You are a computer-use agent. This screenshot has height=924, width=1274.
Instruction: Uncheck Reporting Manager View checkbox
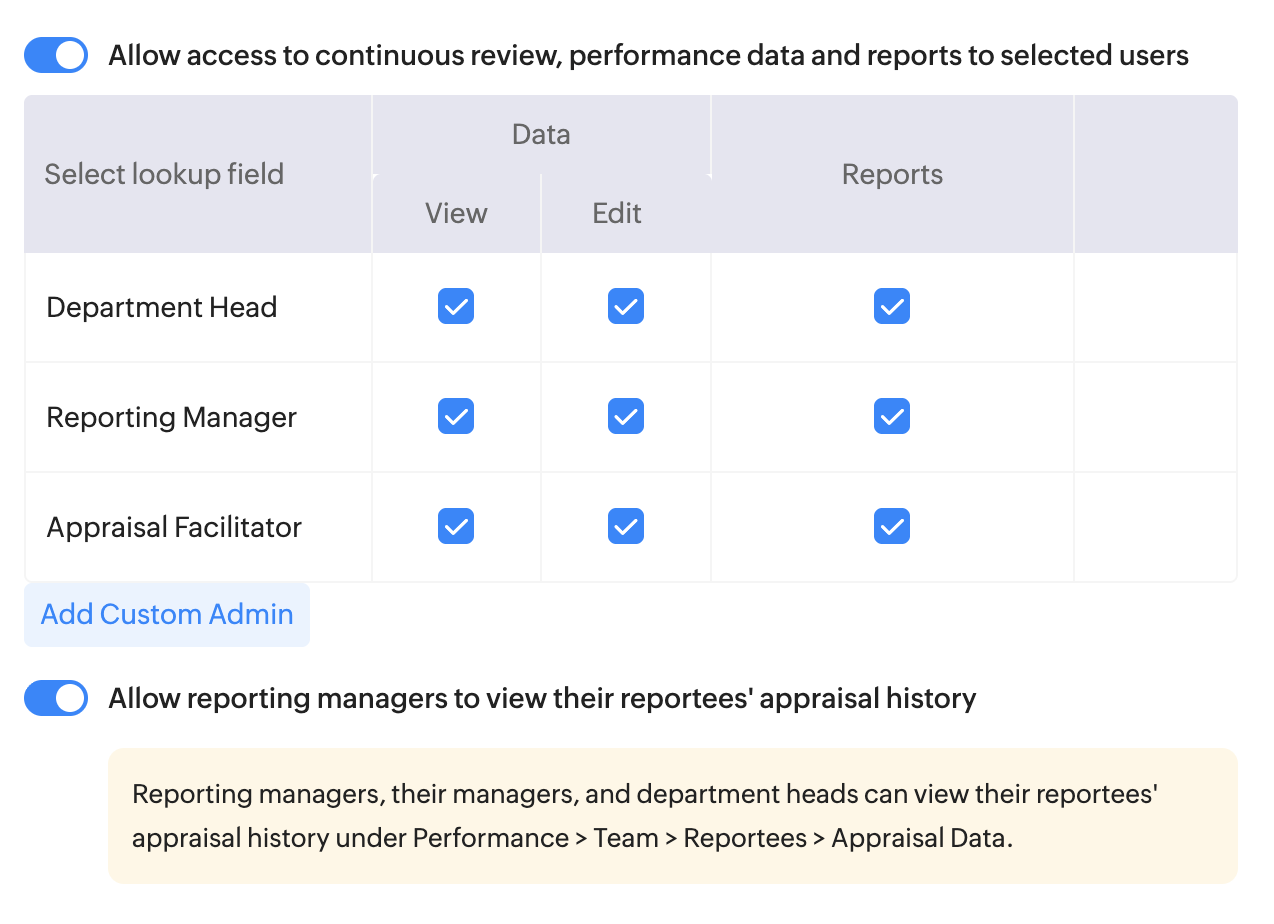click(x=456, y=417)
